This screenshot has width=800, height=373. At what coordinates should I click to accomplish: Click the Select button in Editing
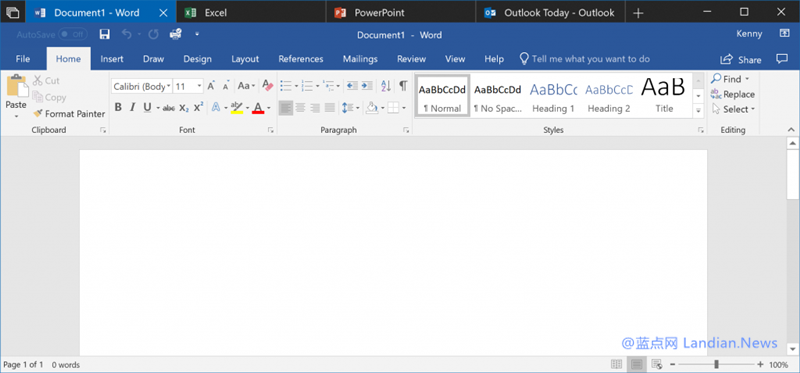[733, 109]
